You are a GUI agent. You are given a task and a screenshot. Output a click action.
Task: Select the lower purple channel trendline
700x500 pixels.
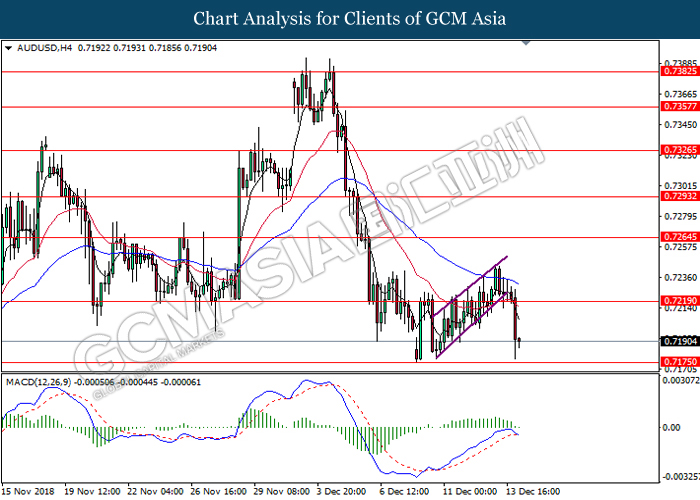click(x=471, y=325)
